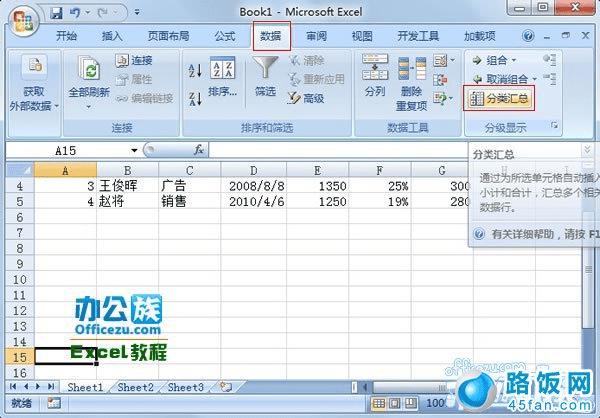Open the 视图 tab
Viewport: 600px width, 418px height.
click(362, 36)
